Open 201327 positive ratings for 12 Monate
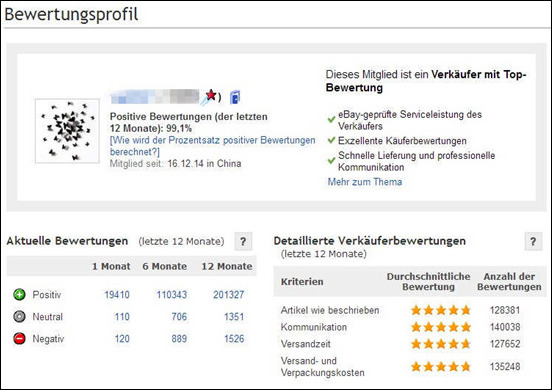Viewport: 552px width, 390px height. point(228,295)
